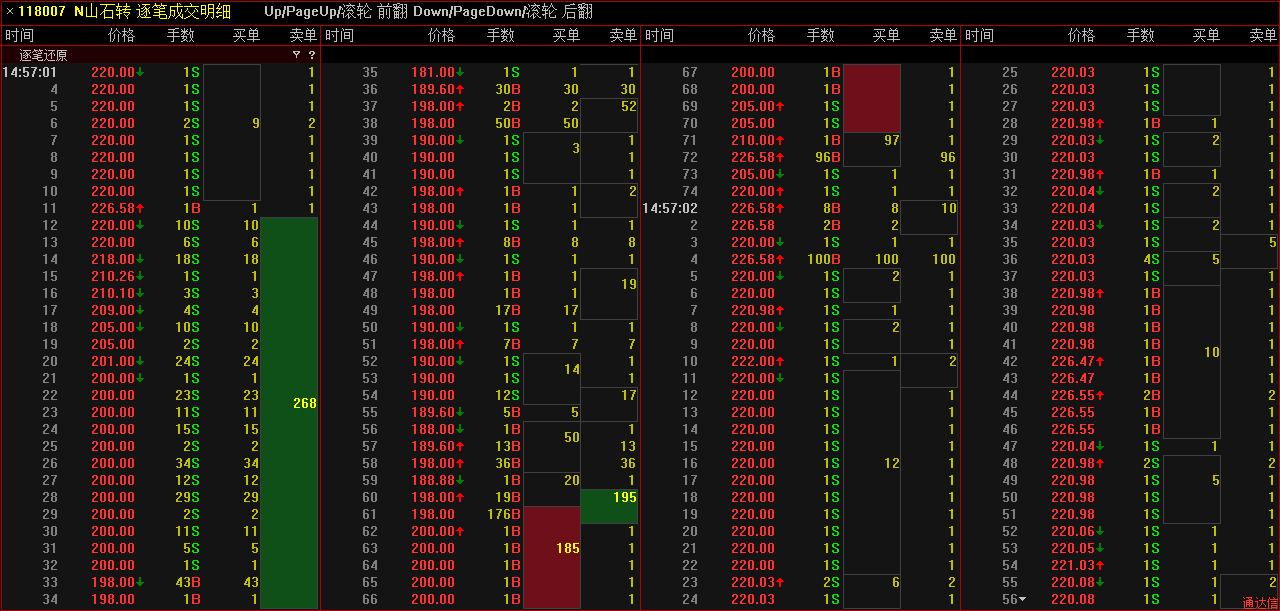This screenshot has height=611, width=1280.
Task: Select the 逐笔还原 row label
Action: pyautogui.click(x=43, y=55)
